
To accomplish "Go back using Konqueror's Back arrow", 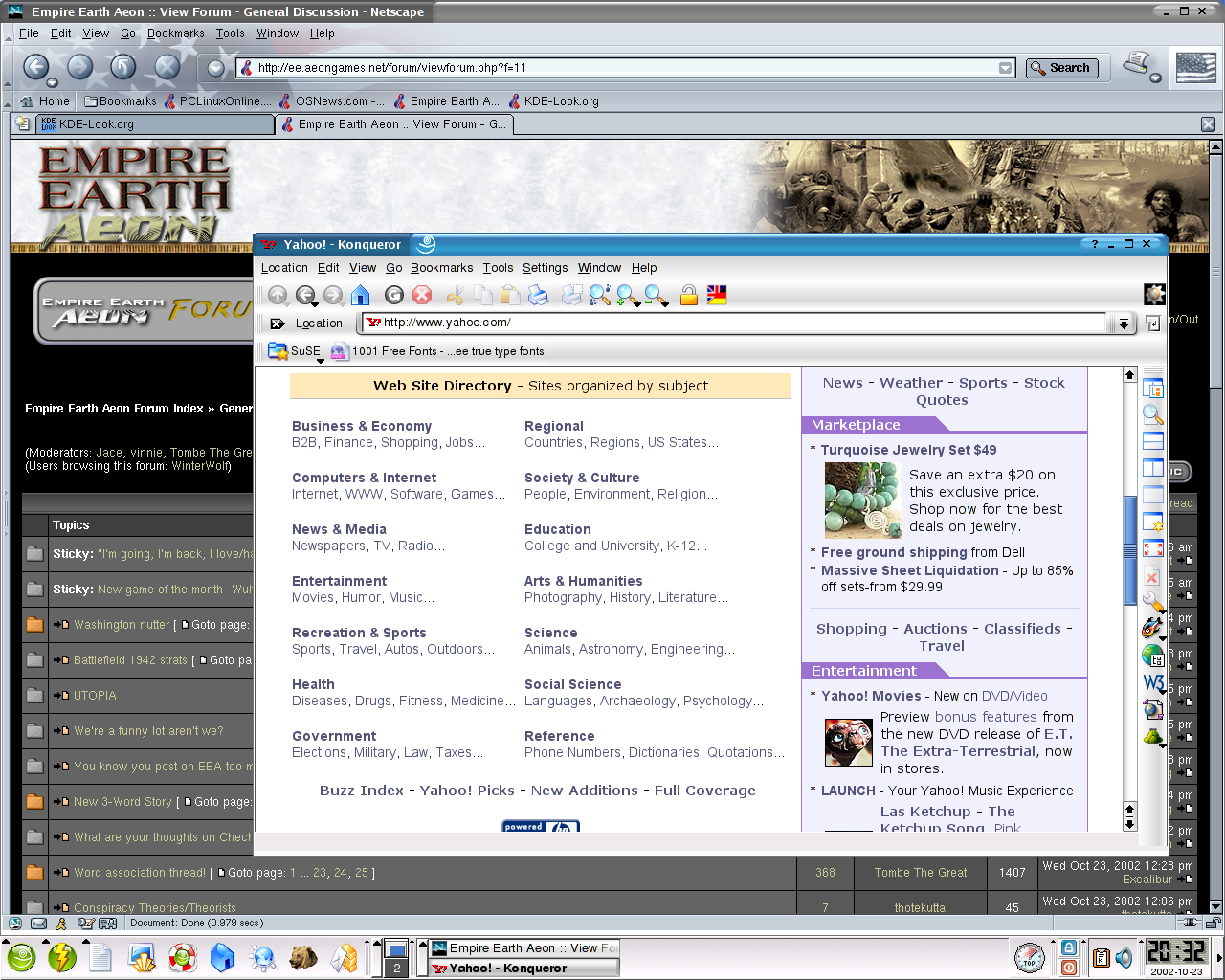I will click(305, 296).
